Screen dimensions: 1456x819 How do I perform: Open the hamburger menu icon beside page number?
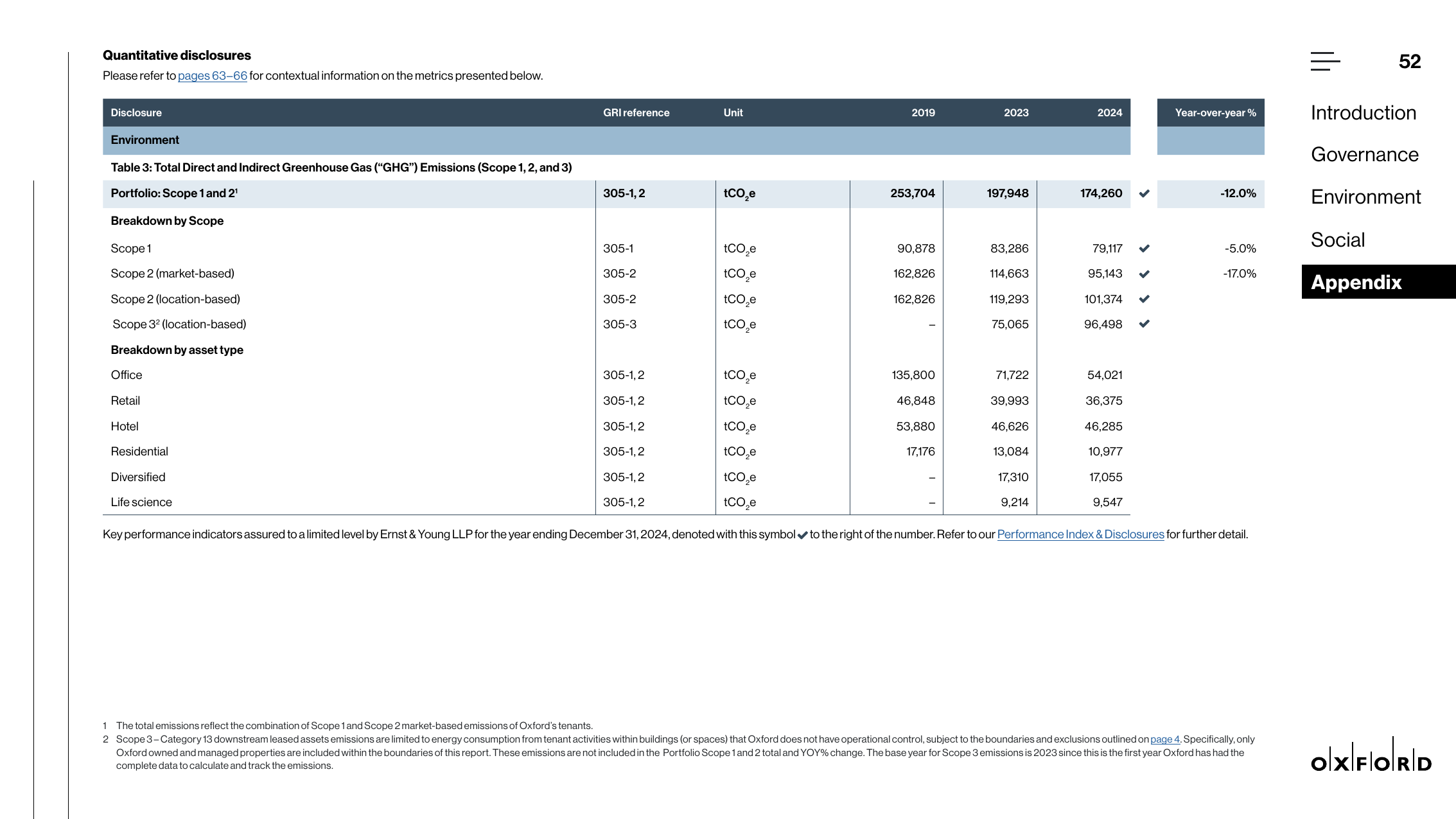click(1325, 61)
